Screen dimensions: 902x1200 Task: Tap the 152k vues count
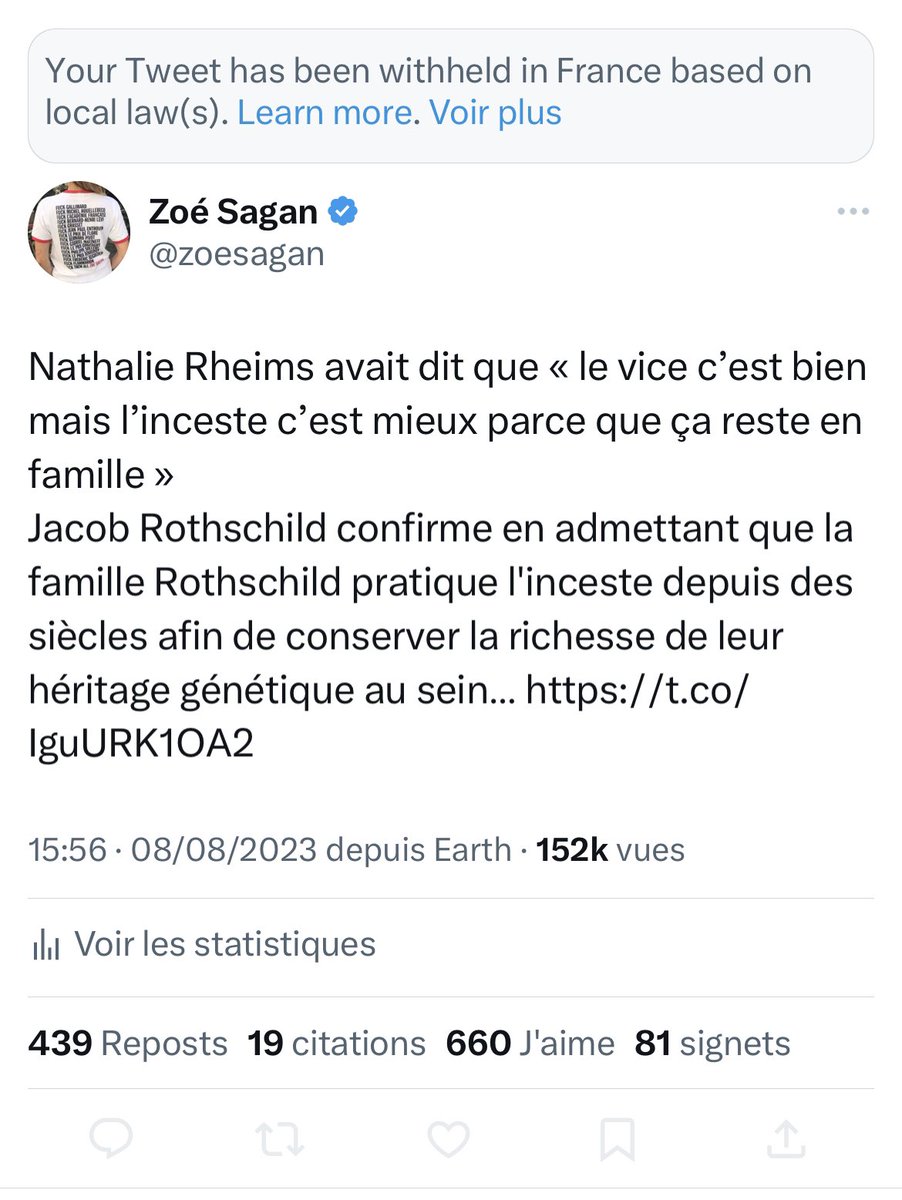tap(610, 850)
